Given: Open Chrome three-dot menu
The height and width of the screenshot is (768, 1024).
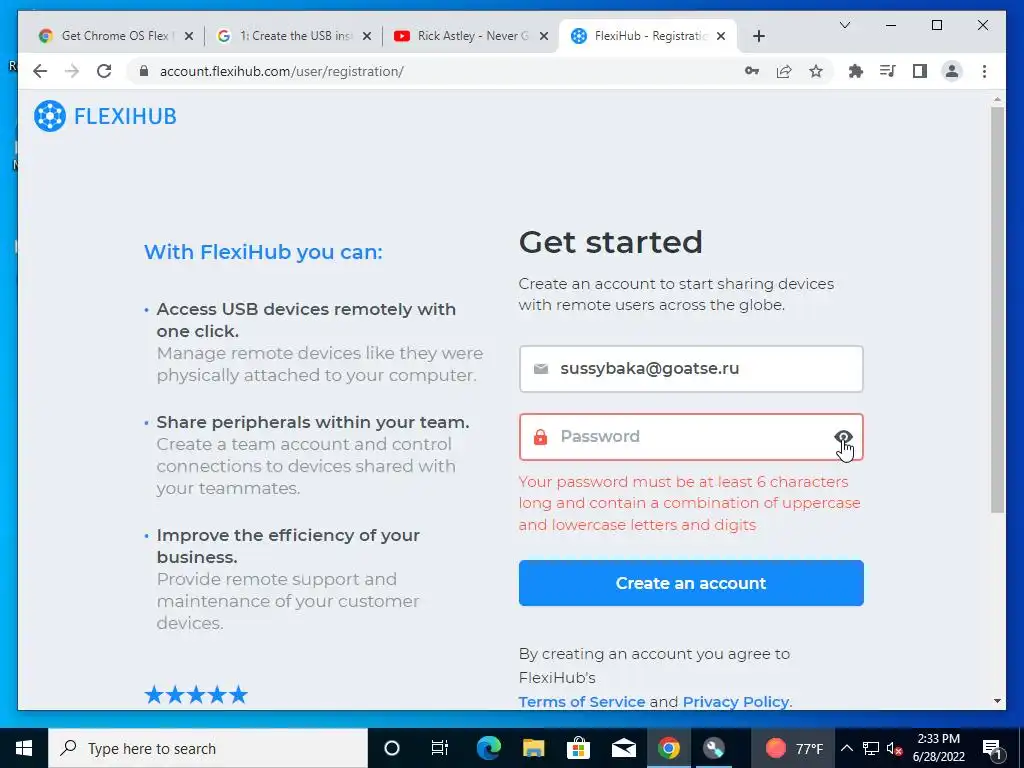Looking at the screenshot, I should pyautogui.click(x=984, y=71).
